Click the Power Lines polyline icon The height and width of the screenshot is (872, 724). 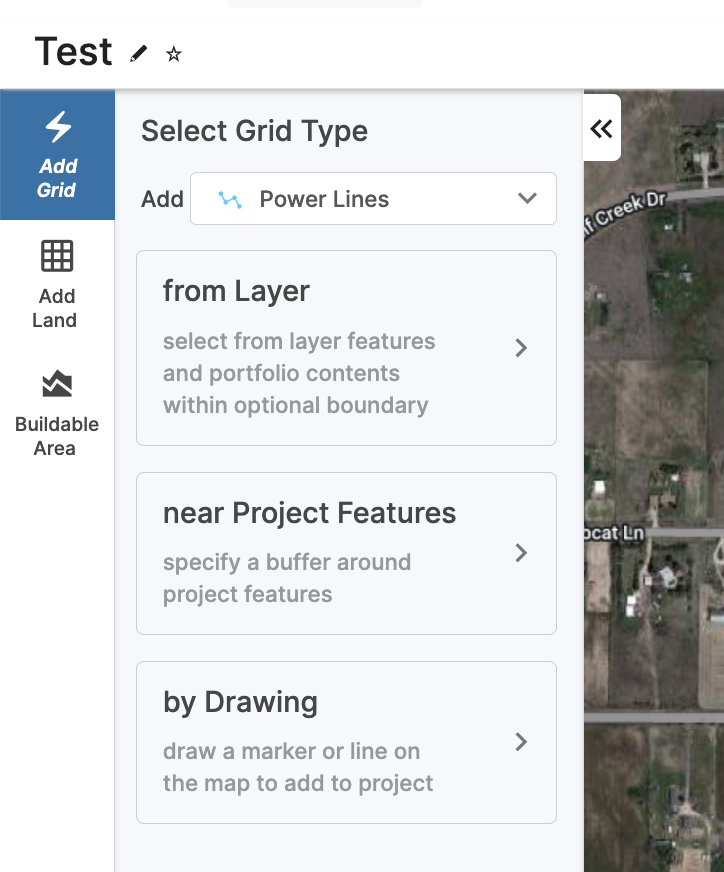(x=231, y=199)
